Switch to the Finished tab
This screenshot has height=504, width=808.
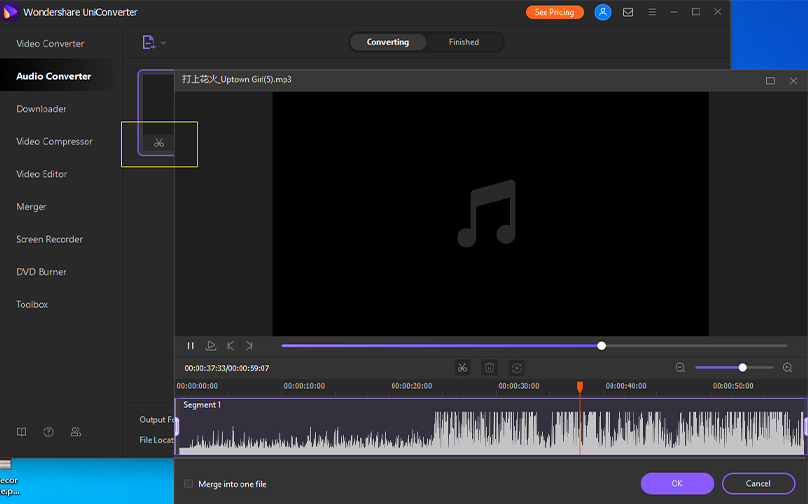coord(463,42)
